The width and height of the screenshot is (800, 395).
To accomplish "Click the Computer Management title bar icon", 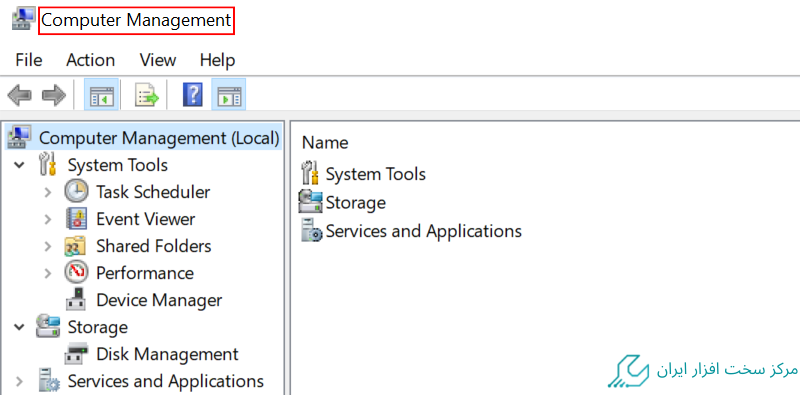I will tap(23, 20).
